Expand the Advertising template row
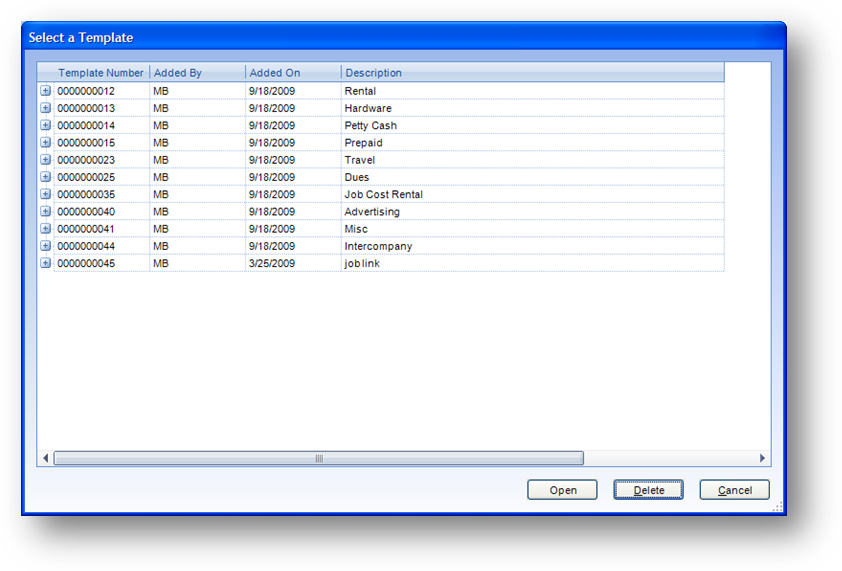This screenshot has width=842, height=571. click(45, 212)
